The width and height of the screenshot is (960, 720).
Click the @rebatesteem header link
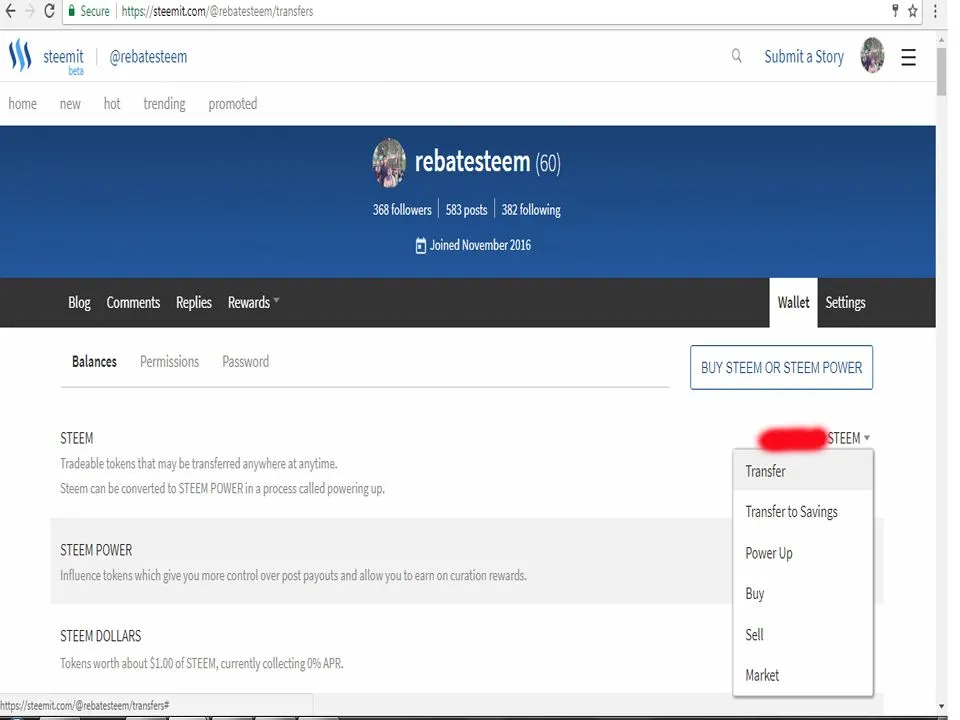[x=148, y=57]
